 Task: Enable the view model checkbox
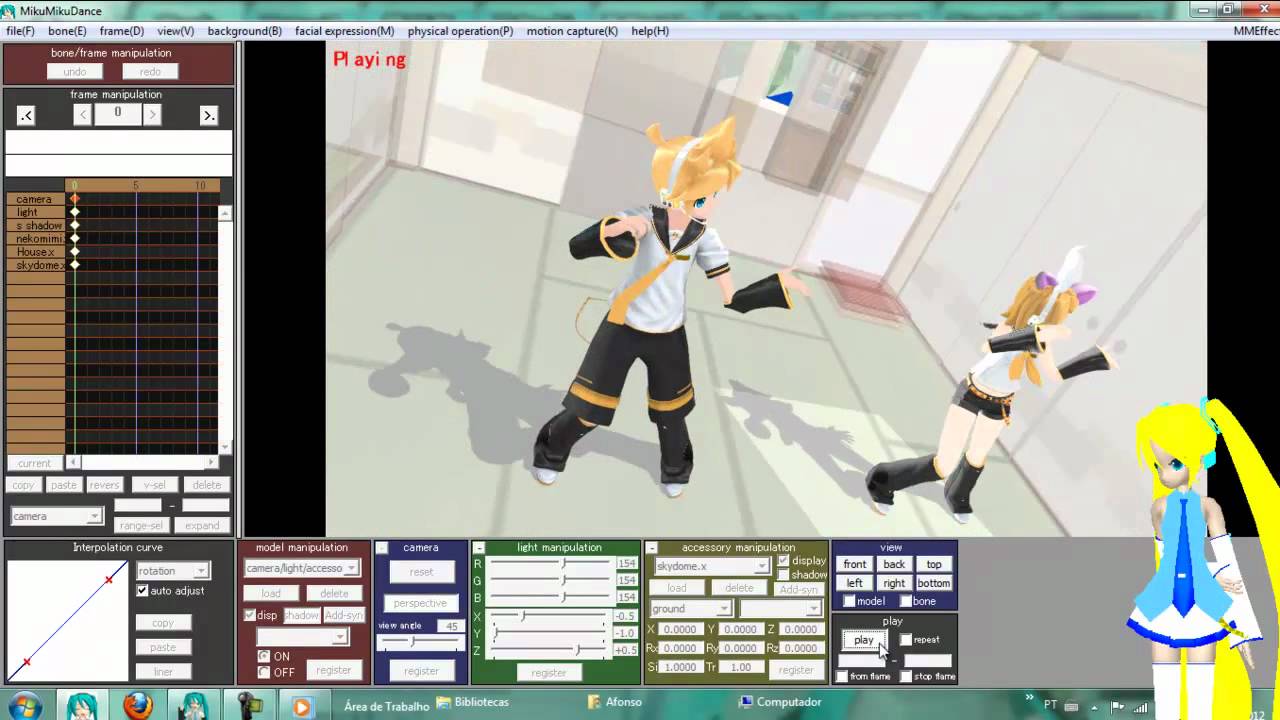click(x=849, y=601)
